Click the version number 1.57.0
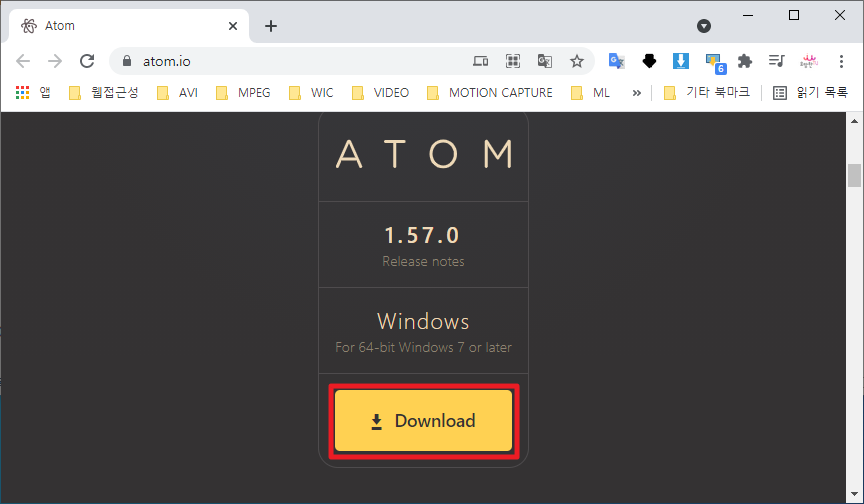 [422, 236]
